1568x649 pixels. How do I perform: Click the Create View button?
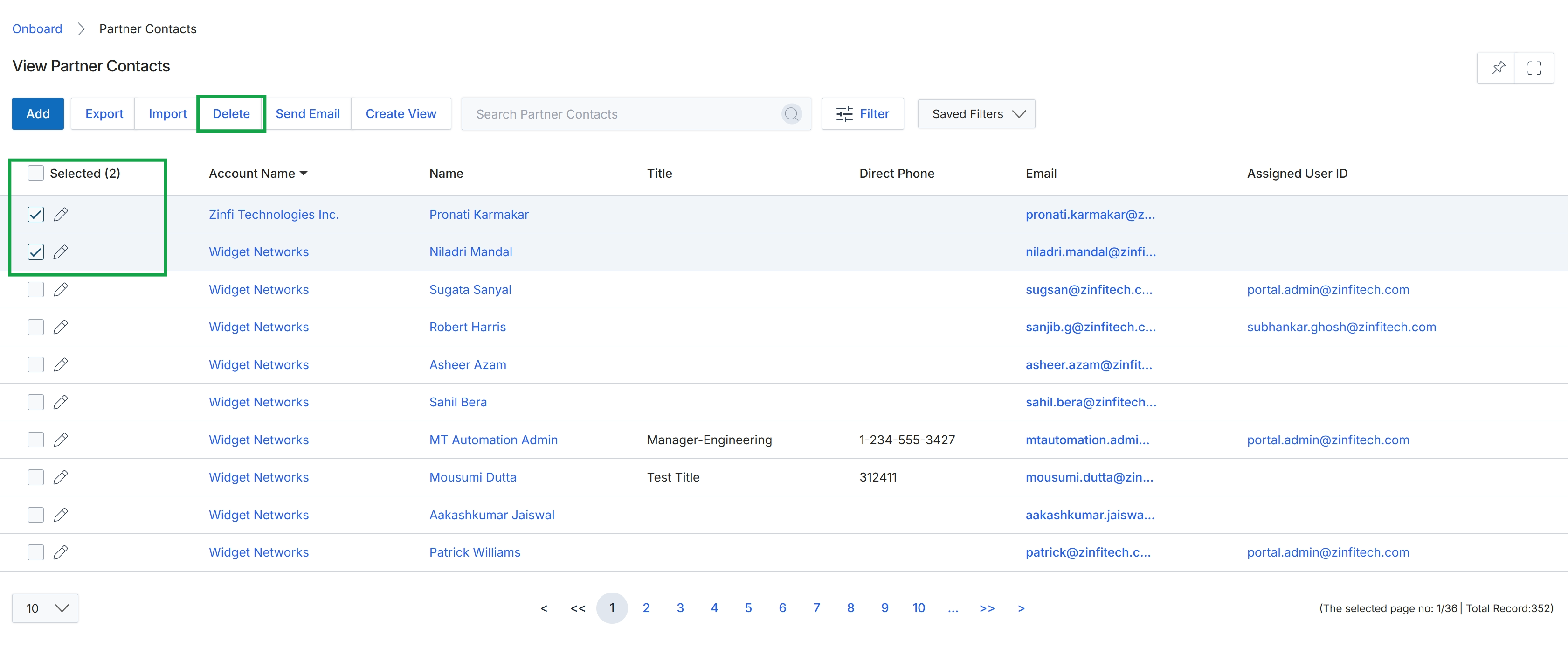401,114
